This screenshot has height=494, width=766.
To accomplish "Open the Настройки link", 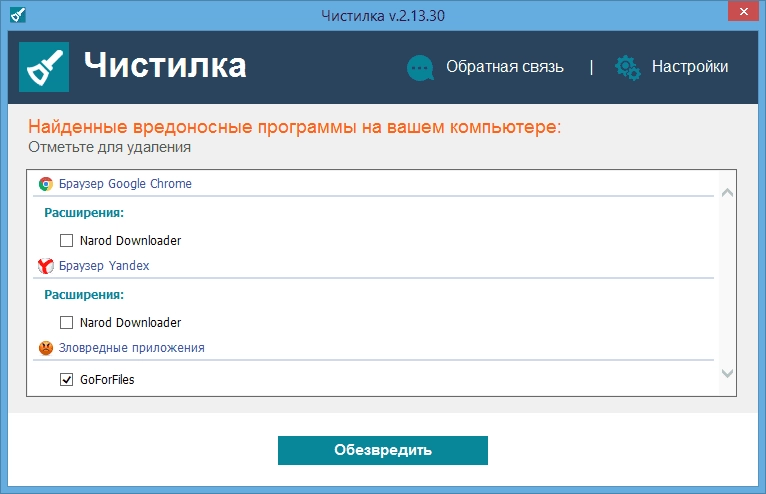I will [x=690, y=66].
